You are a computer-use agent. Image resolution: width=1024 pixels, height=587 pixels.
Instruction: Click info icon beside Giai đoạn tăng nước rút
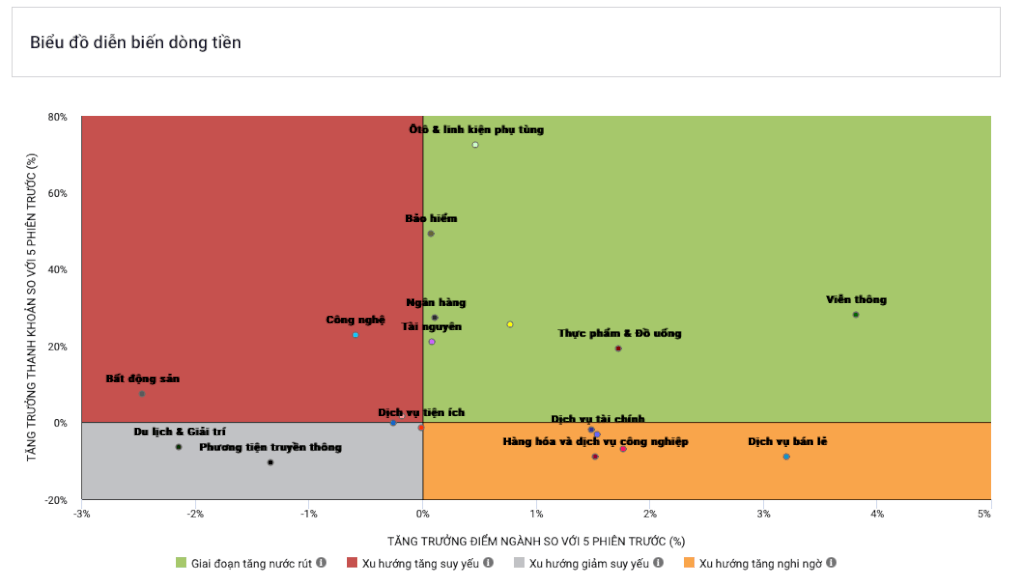(x=321, y=562)
